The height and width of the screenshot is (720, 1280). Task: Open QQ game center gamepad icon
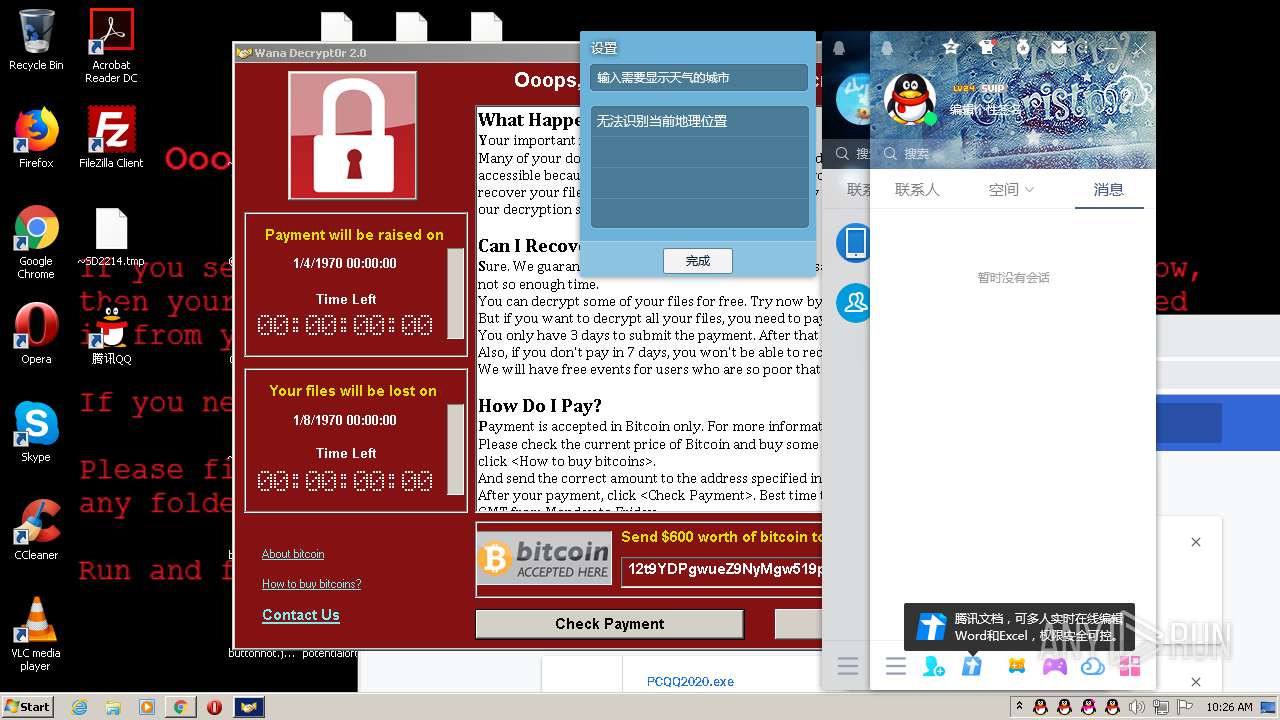[1055, 666]
